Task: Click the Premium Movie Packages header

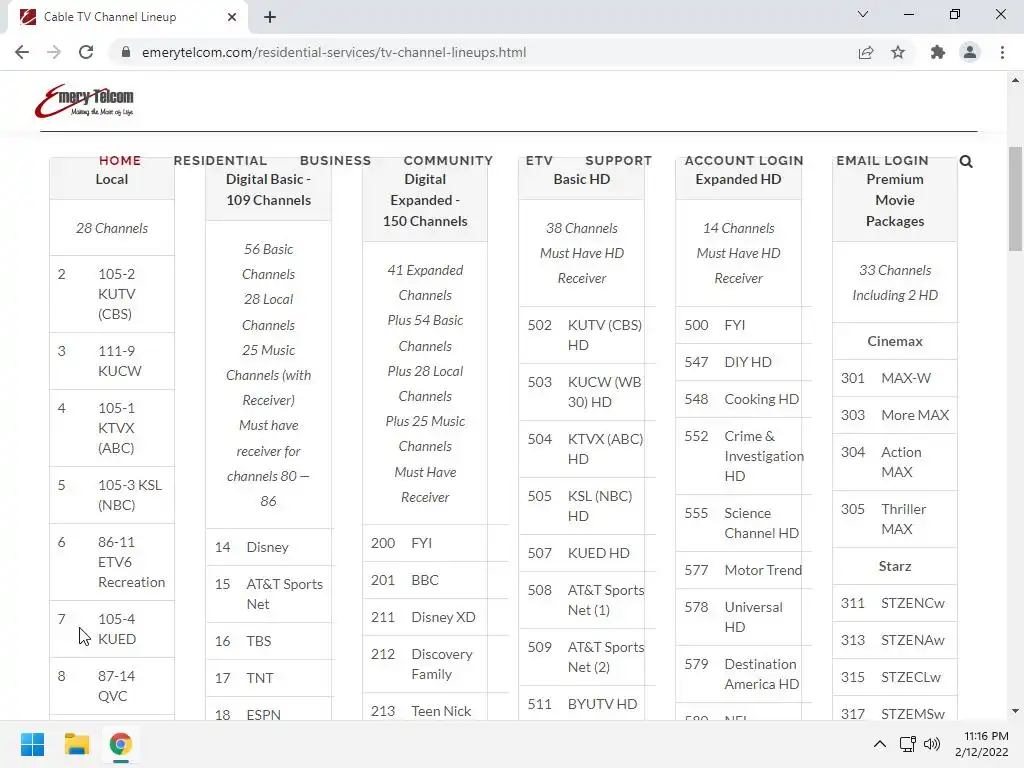Action: pyautogui.click(x=895, y=200)
